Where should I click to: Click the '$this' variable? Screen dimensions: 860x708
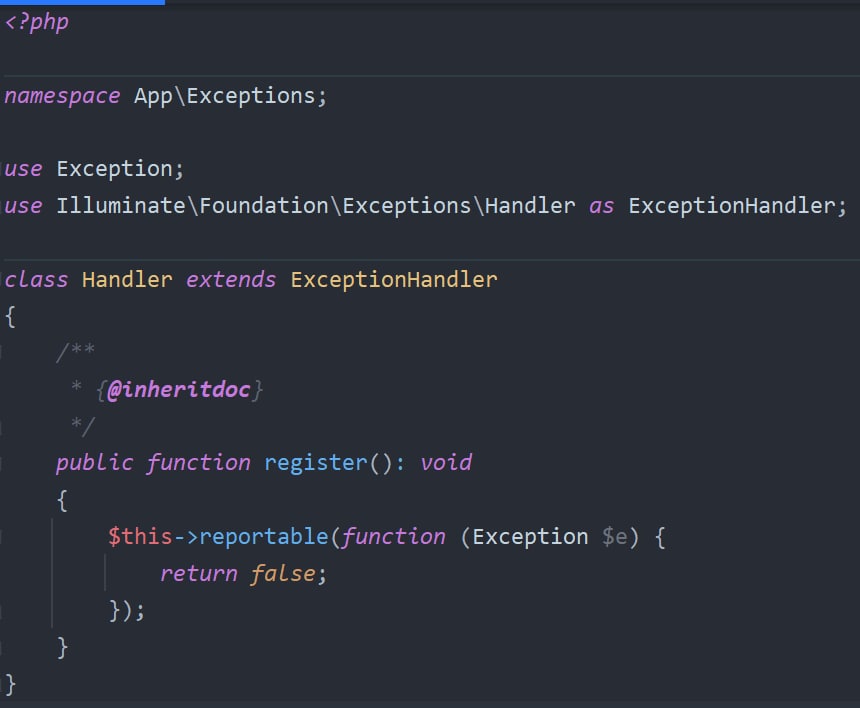coord(140,536)
